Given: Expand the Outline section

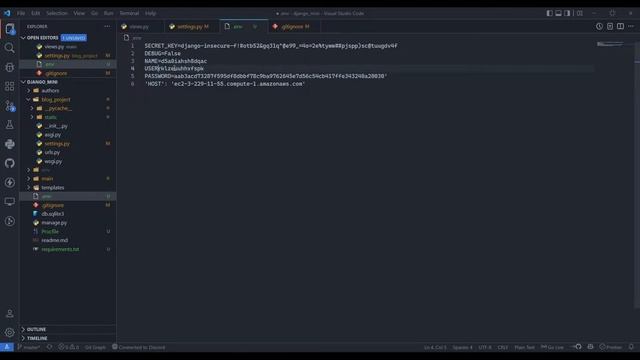Looking at the screenshot, I should (x=23, y=329).
